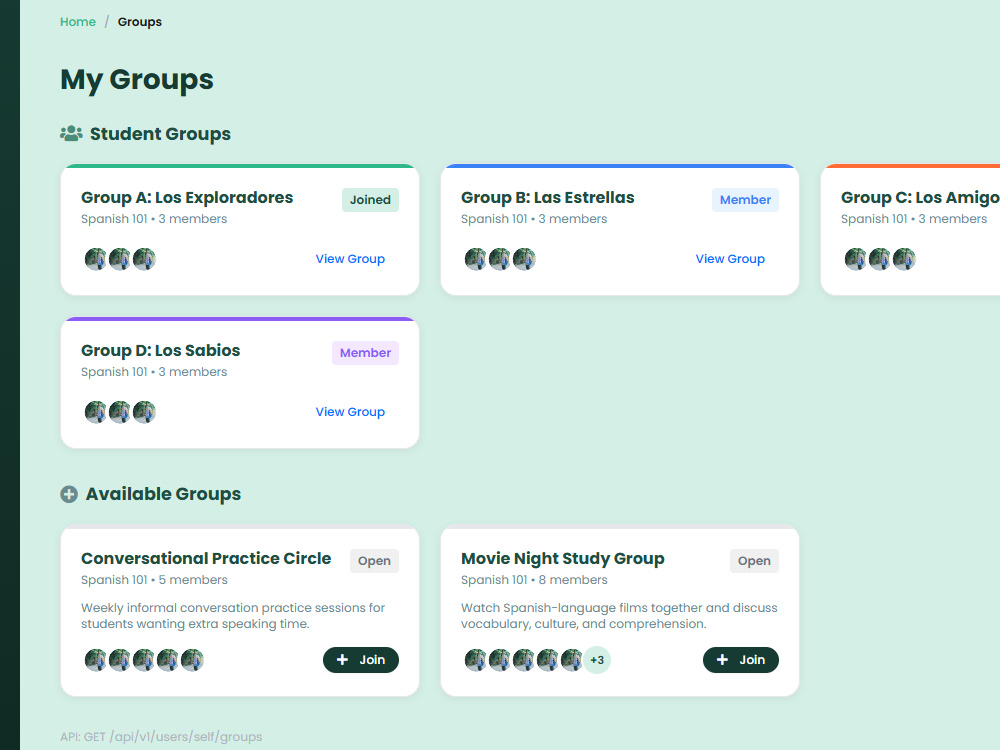Click the My Groups page heading
The height and width of the screenshot is (750, 1000).
[137, 80]
